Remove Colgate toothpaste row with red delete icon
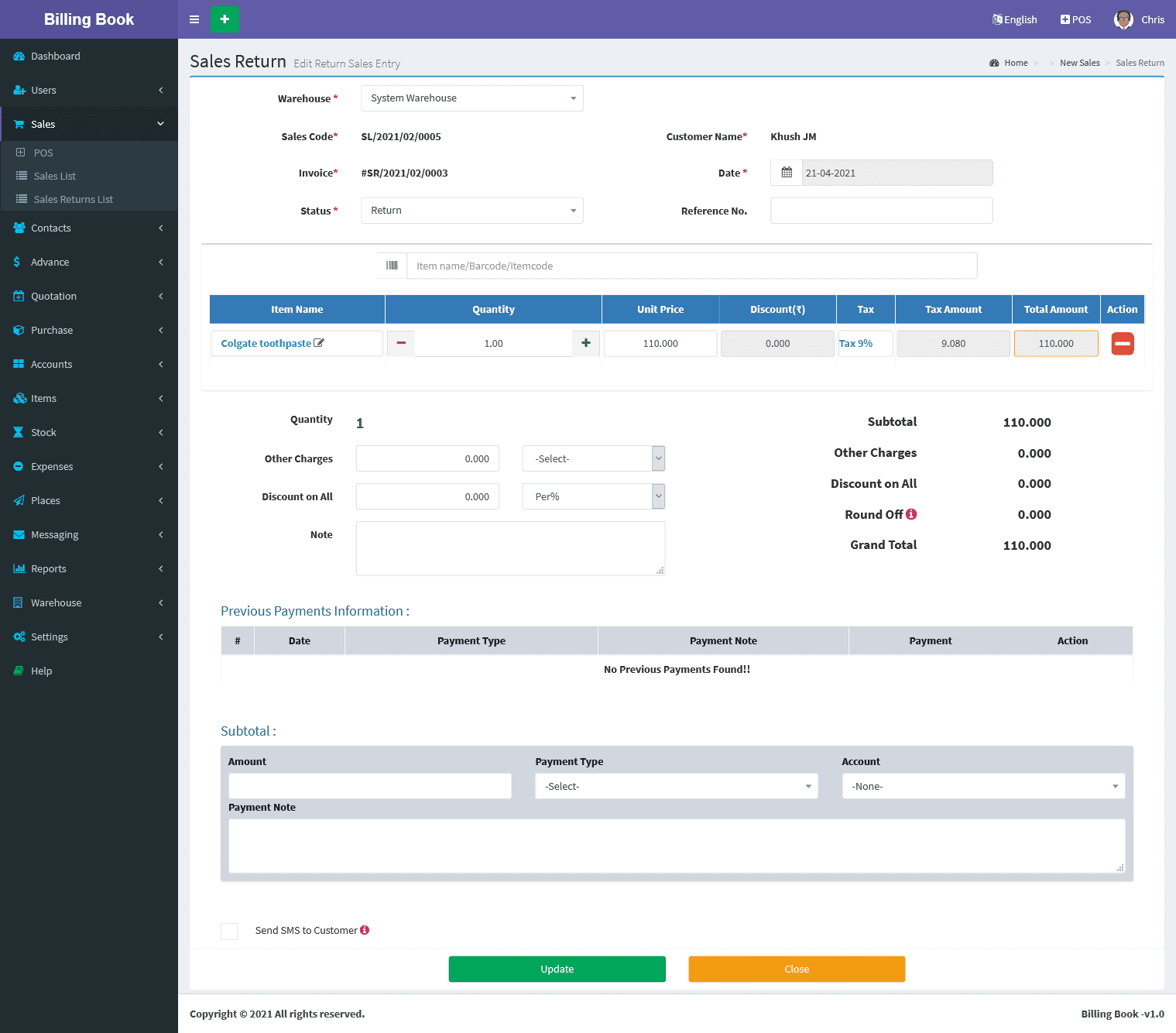The width and height of the screenshot is (1176, 1033). point(1122,344)
